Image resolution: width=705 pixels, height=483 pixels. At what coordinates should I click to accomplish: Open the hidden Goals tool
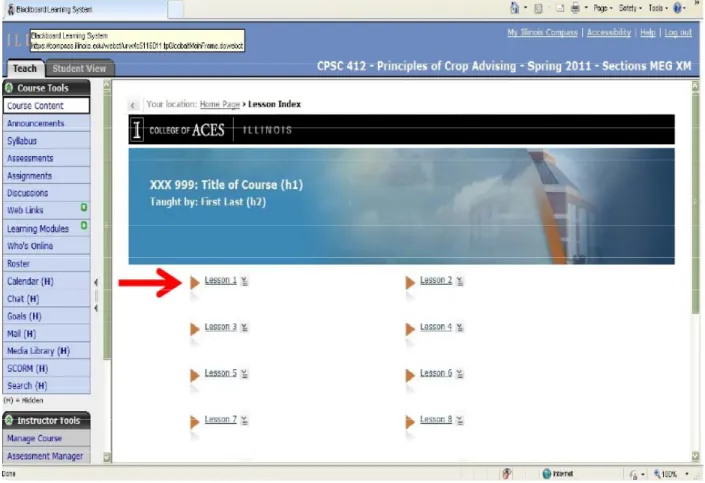[x=46, y=316]
